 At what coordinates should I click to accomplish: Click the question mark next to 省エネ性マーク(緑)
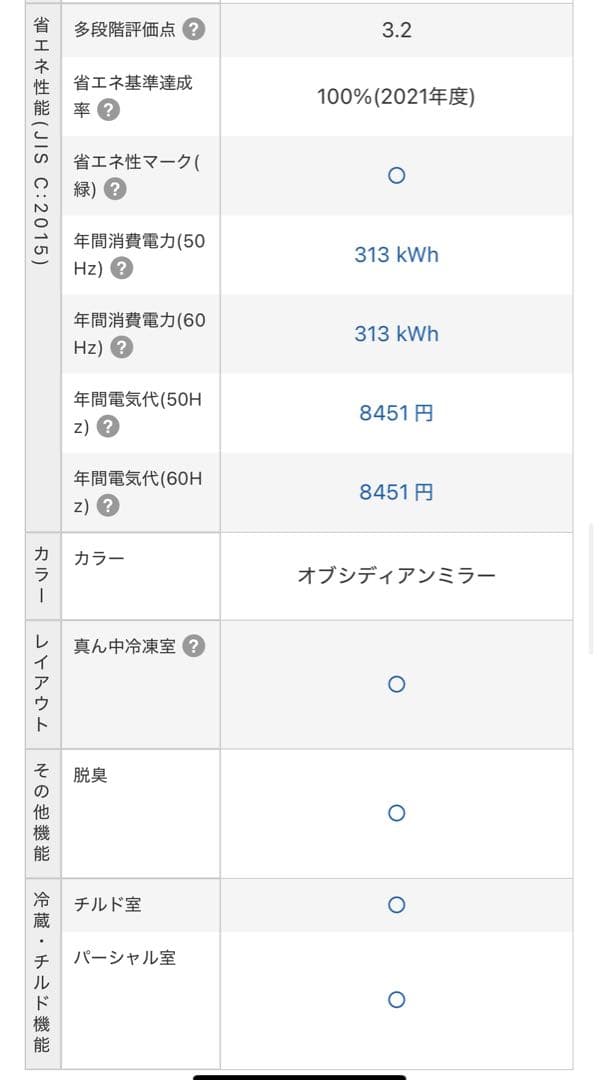pos(117,186)
